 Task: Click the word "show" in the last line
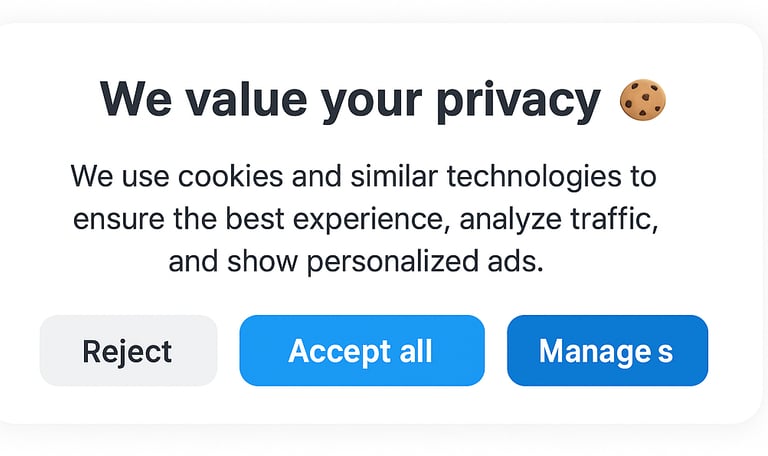[x=263, y=262]
